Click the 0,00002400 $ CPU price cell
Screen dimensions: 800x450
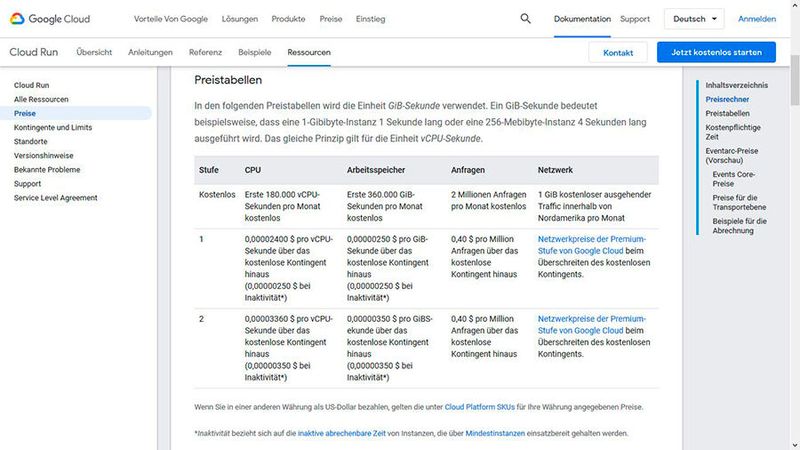289,268
